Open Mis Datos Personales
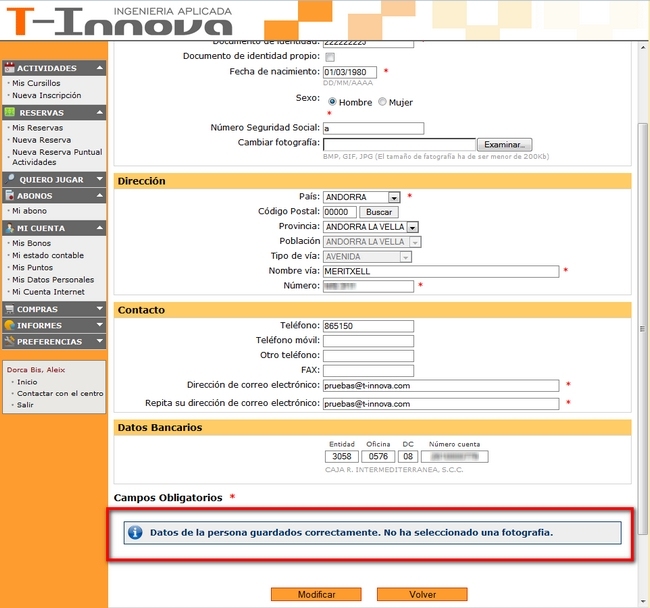This screenshot has height=608, width=650. (53, 280)
